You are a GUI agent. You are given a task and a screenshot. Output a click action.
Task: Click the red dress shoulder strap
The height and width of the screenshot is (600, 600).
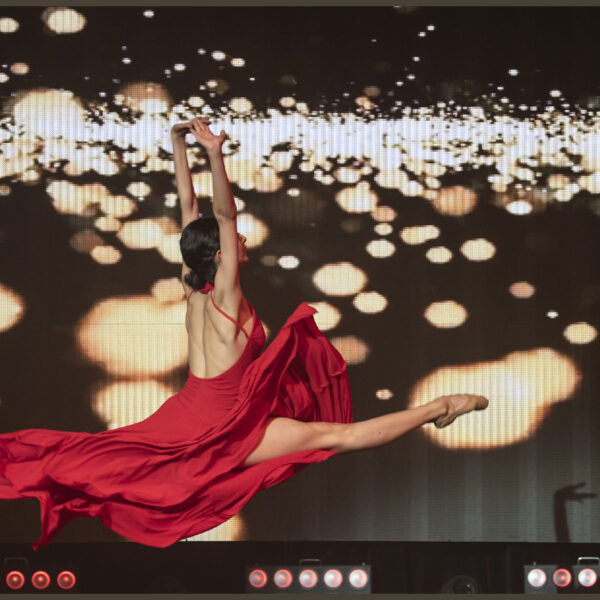point(229,316)
